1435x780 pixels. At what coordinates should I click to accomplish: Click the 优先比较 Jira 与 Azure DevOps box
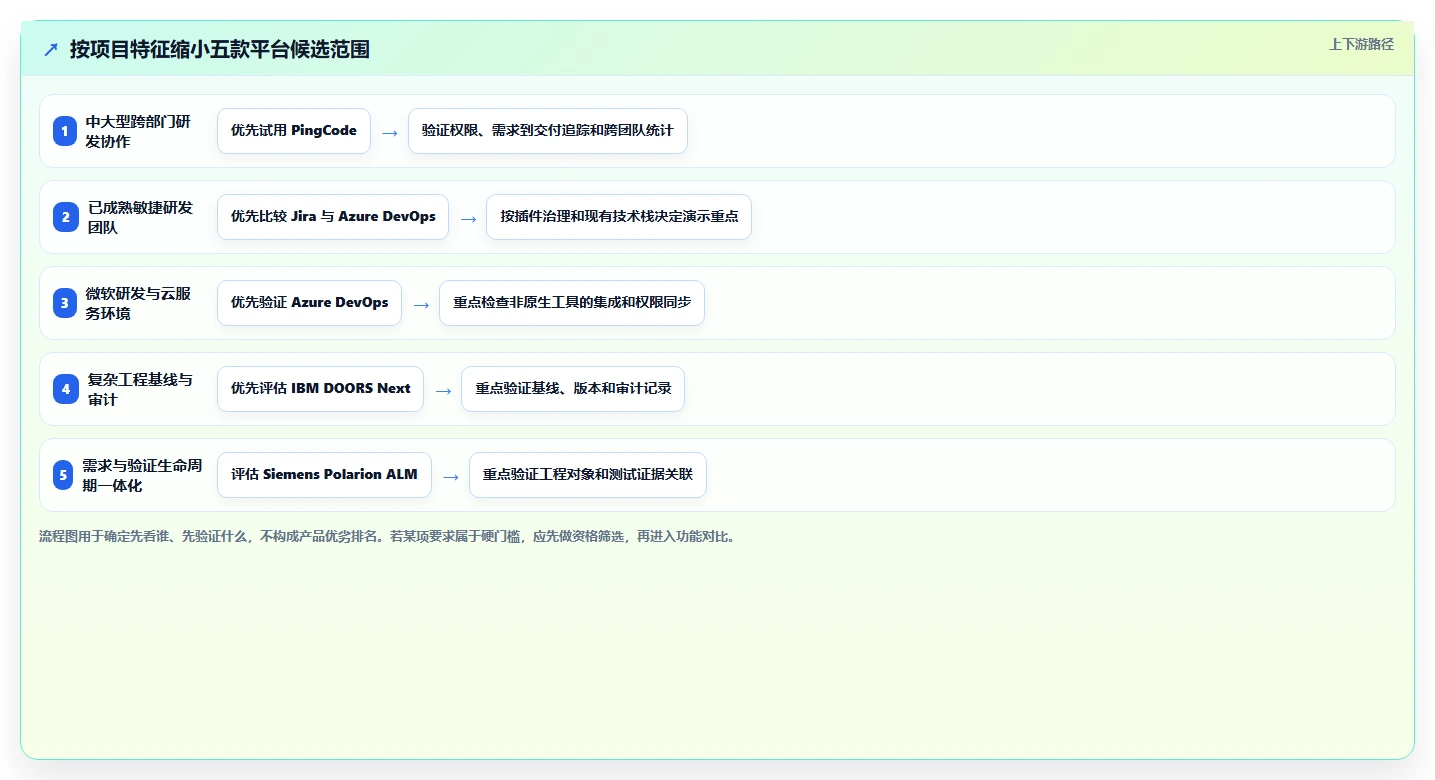tap(333, 217)
